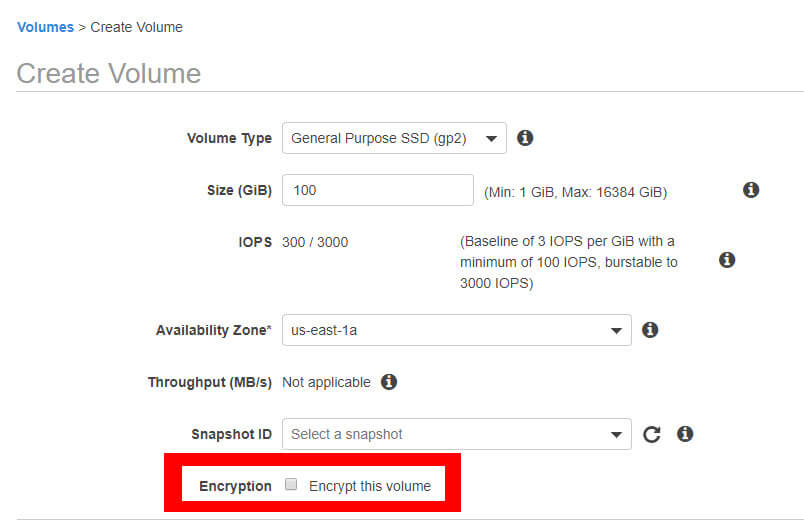The height and width of the screenshot is (532, 804).
Task: View the IOPS baseline info icon
Action: coord(727,260)
